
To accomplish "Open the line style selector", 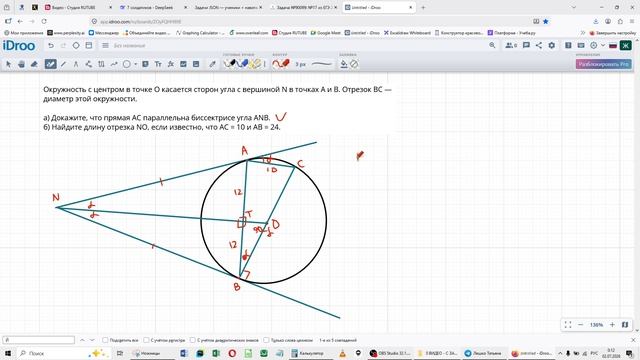I will [x=322, y=64].
